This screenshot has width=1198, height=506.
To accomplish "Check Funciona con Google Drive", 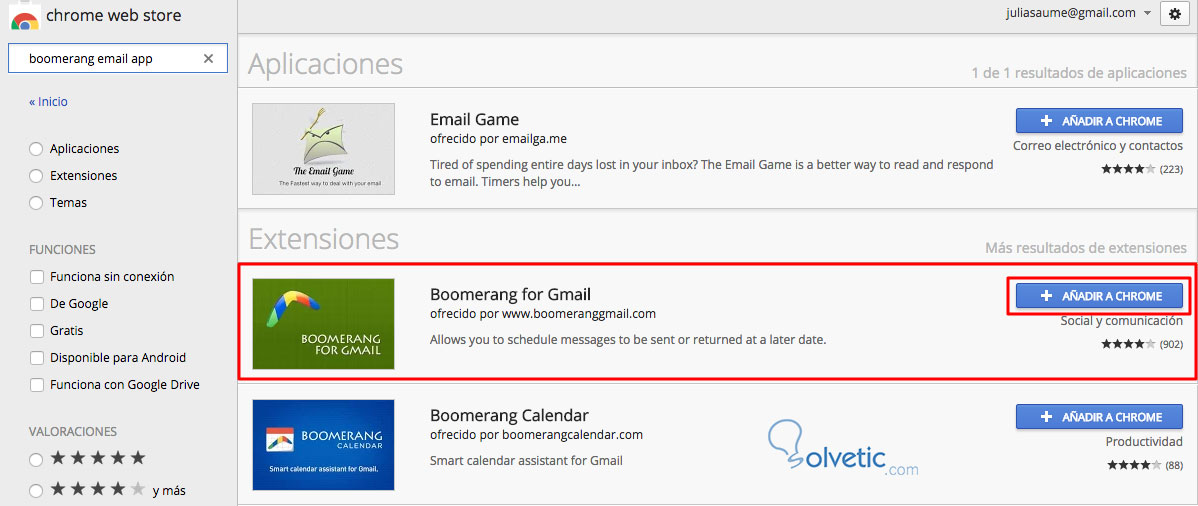I will [36, 384].
